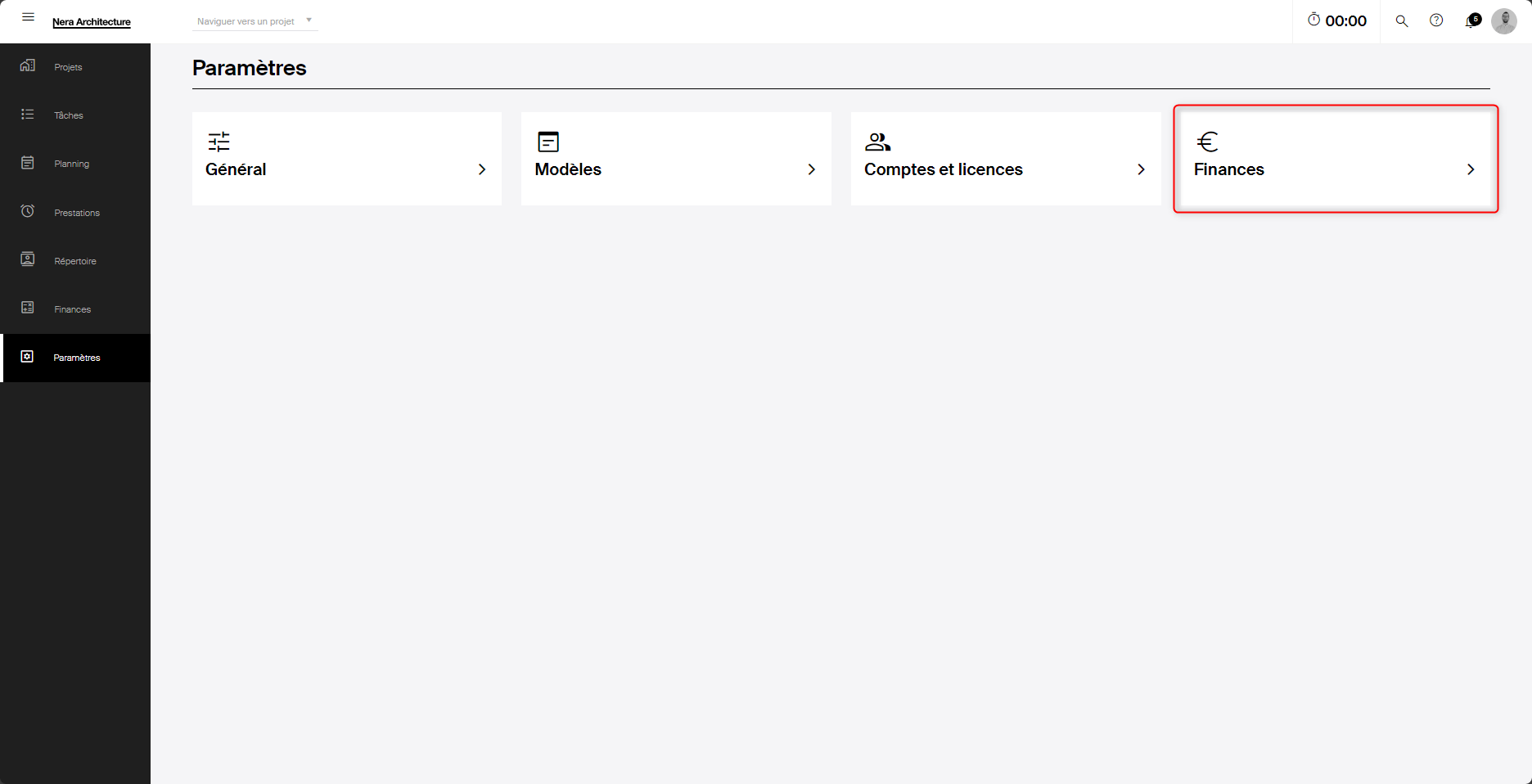The width and height of the screenshot is (1532, 784).
Task: Open Prestations in sidebar
Action: [x=77, y=213]
